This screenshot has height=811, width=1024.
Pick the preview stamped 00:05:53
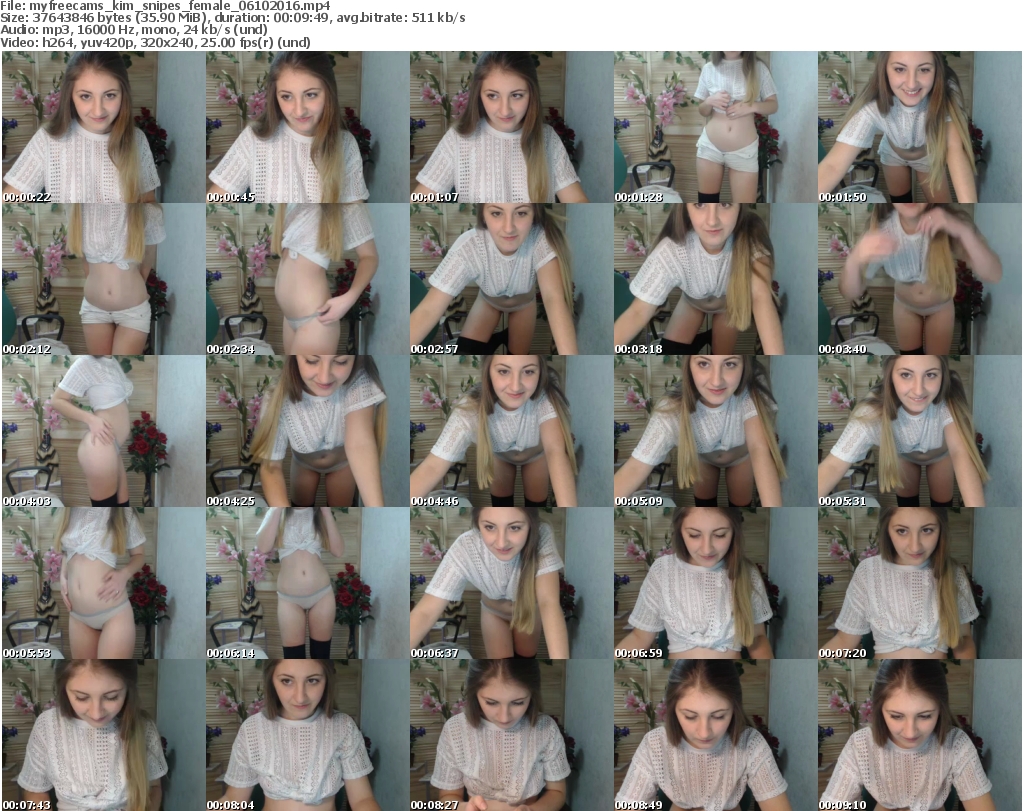click(104, 583)
